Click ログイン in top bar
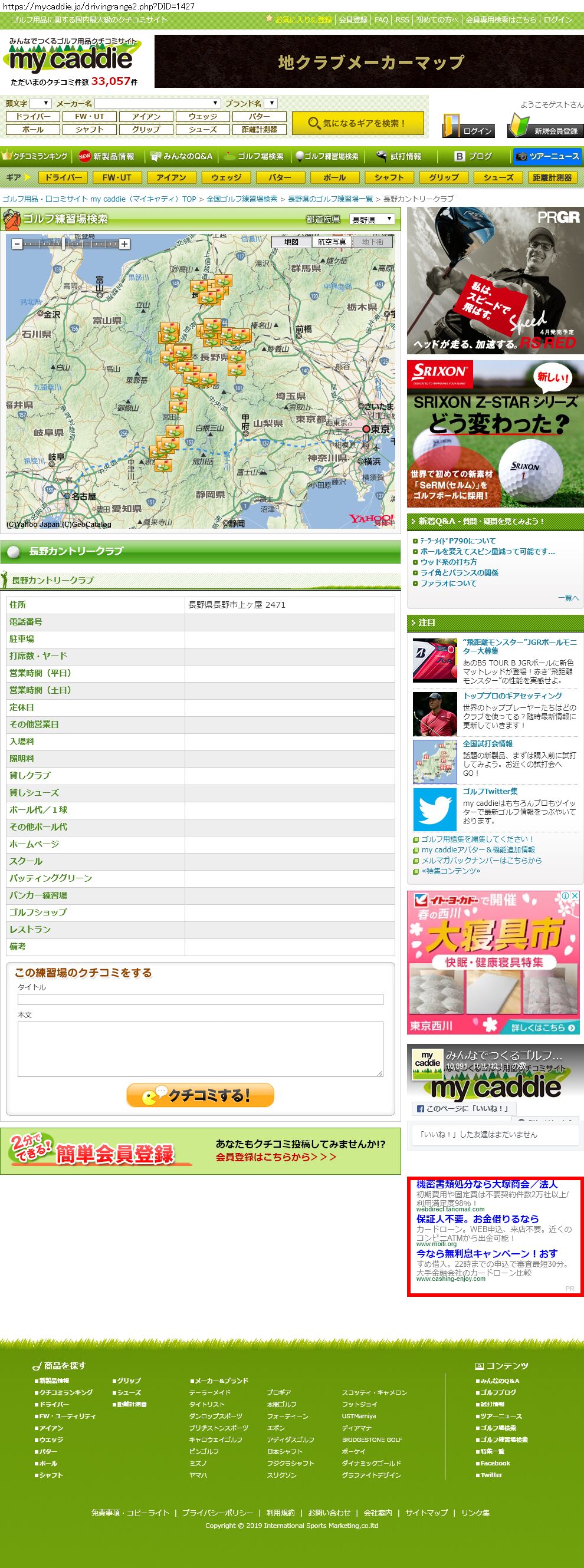This screenshot has height=1568, width=584. (558, 19)
